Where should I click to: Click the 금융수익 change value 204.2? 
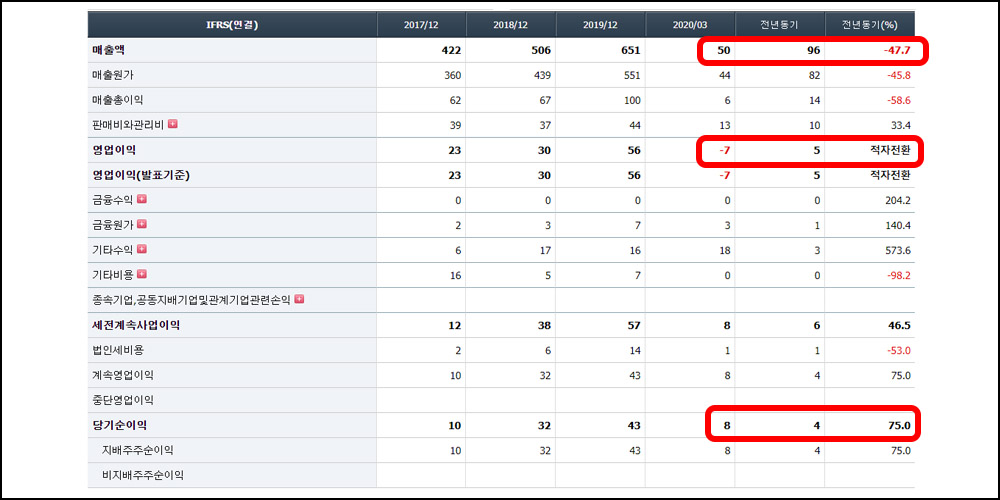click(898, 200)
